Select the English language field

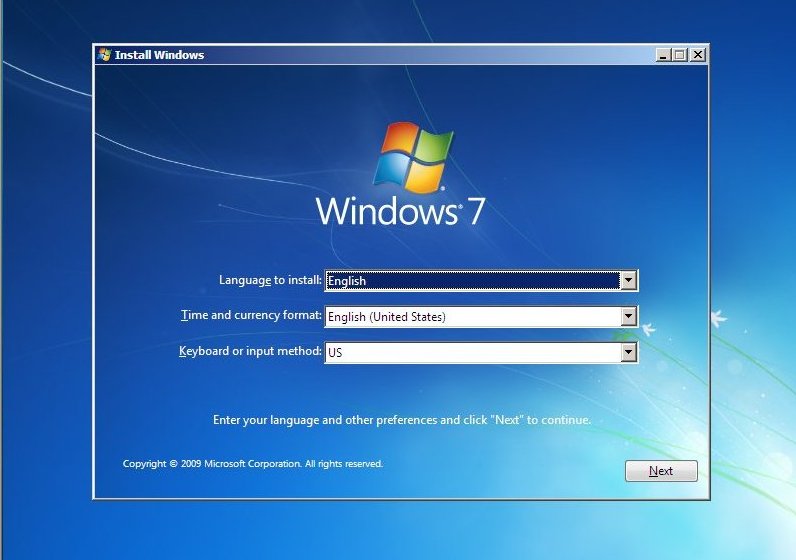tap(472, 281)
